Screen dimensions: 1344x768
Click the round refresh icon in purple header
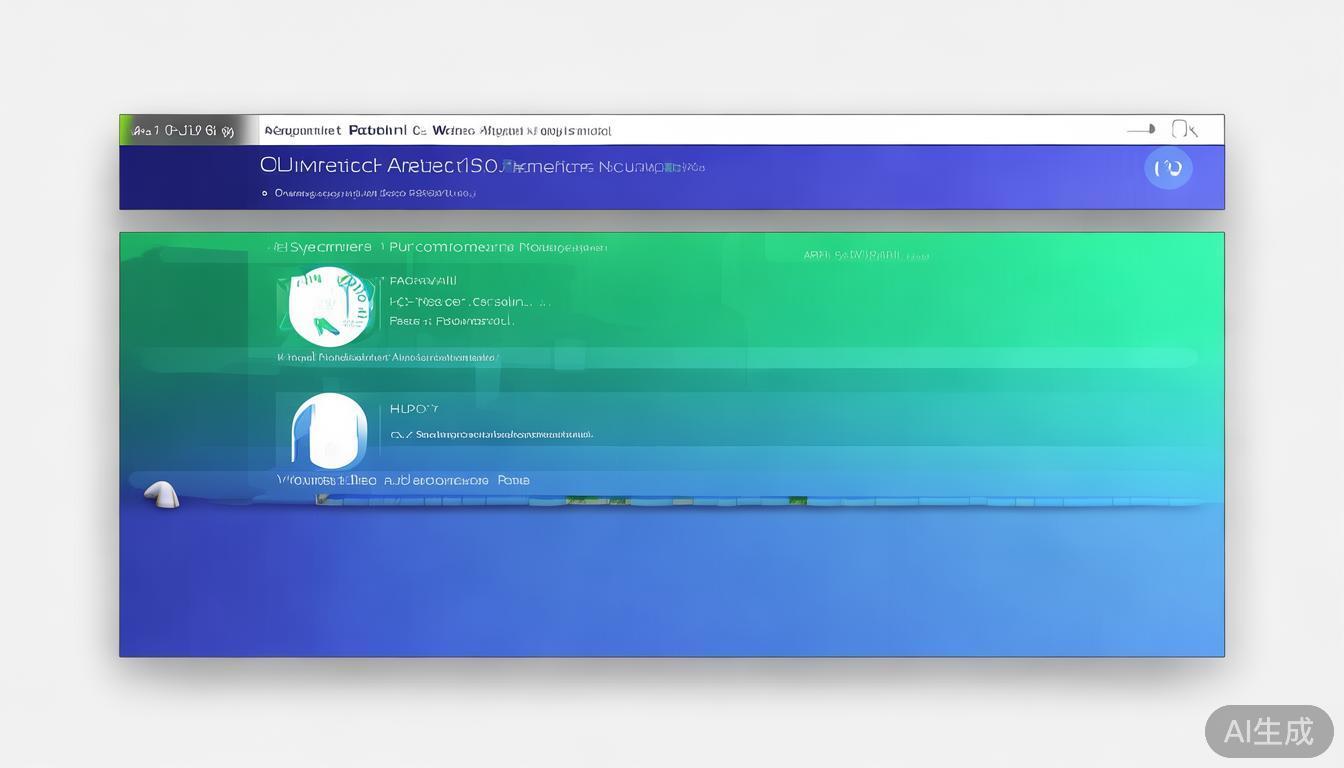point(1168,168)
